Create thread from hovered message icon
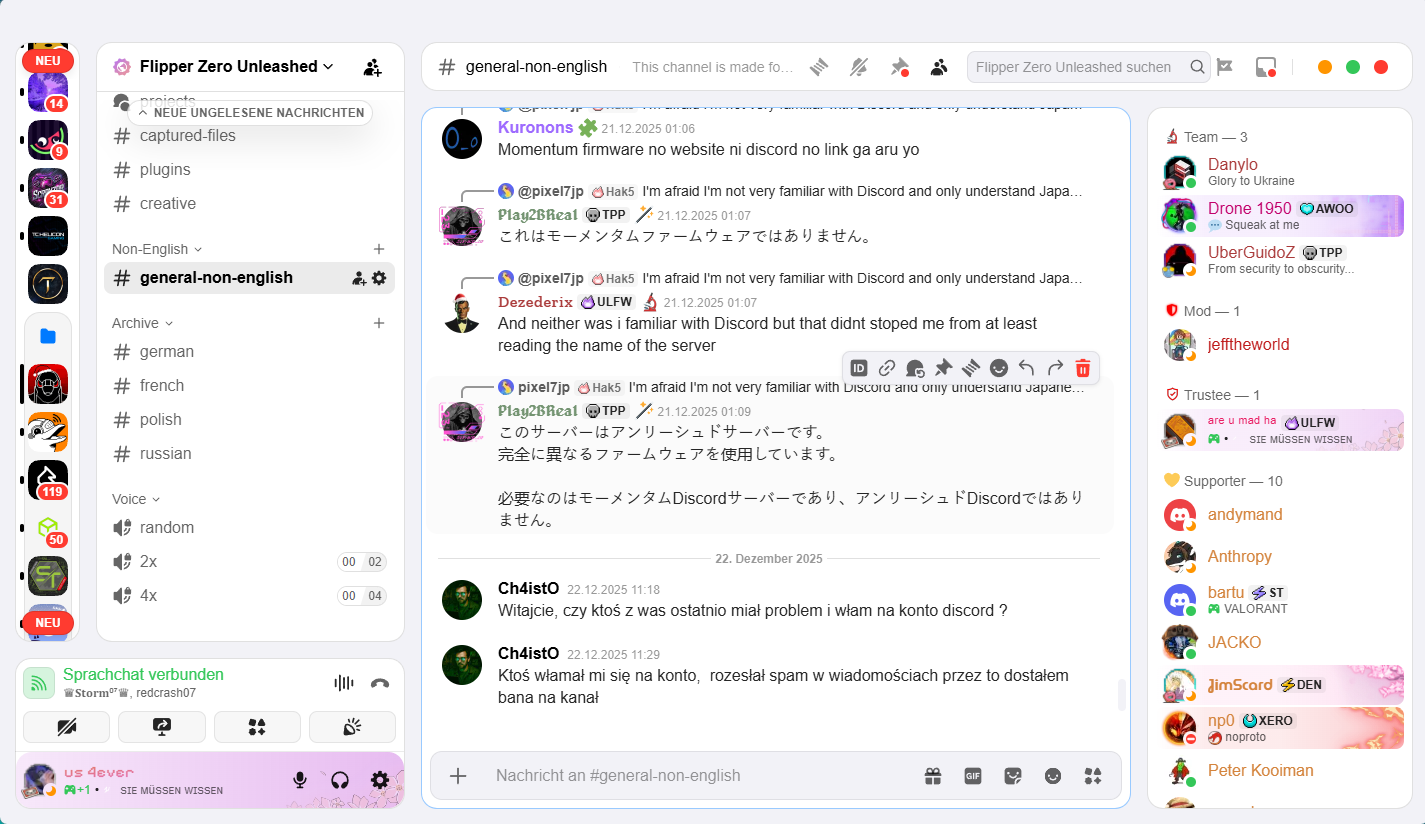1425x824 pixels. (x=970, y=368)
